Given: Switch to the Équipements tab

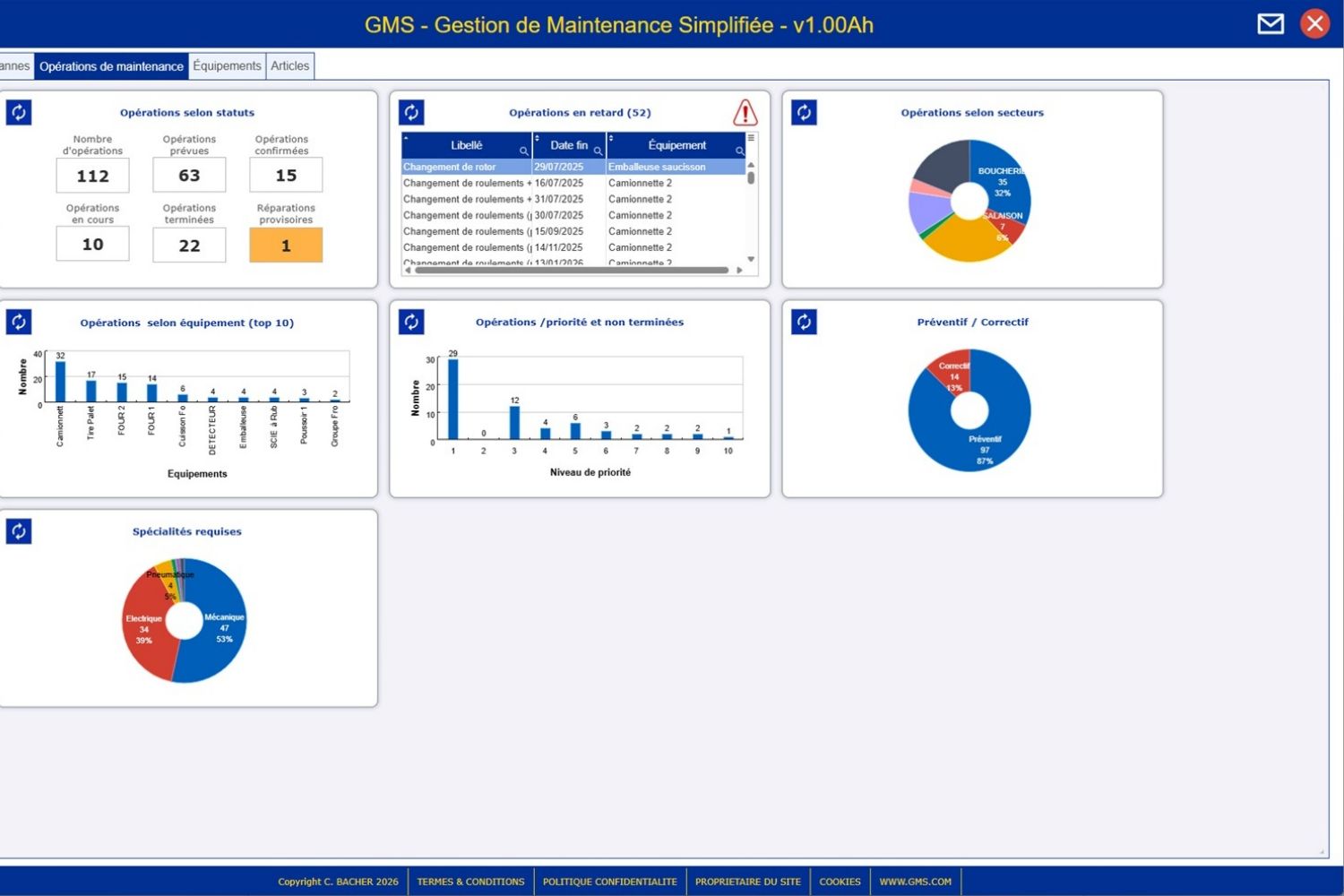Looking at the screenshot, I should pos(227,66).
